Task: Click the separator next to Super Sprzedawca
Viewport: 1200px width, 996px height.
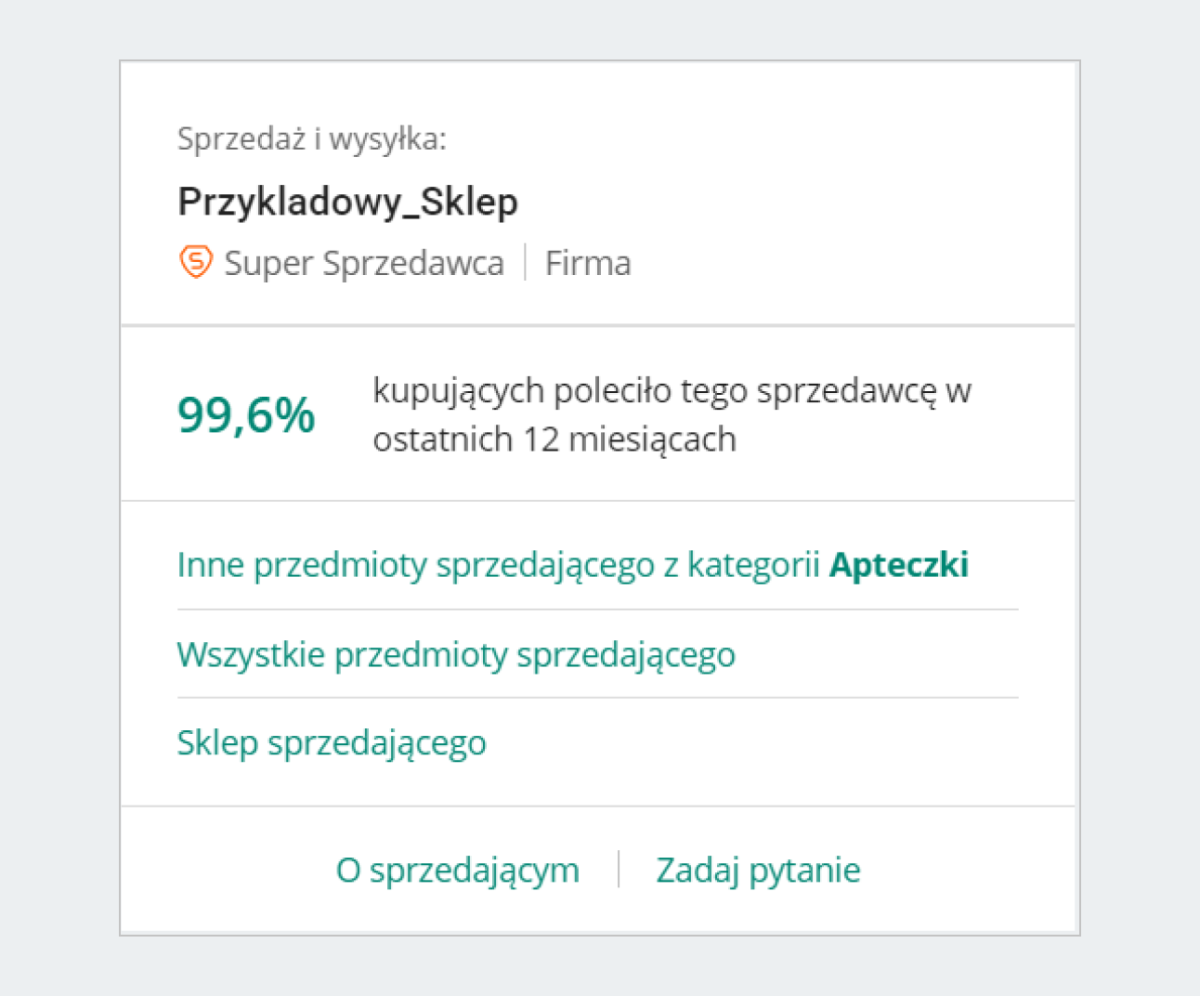Action: (x=525, y=262)
